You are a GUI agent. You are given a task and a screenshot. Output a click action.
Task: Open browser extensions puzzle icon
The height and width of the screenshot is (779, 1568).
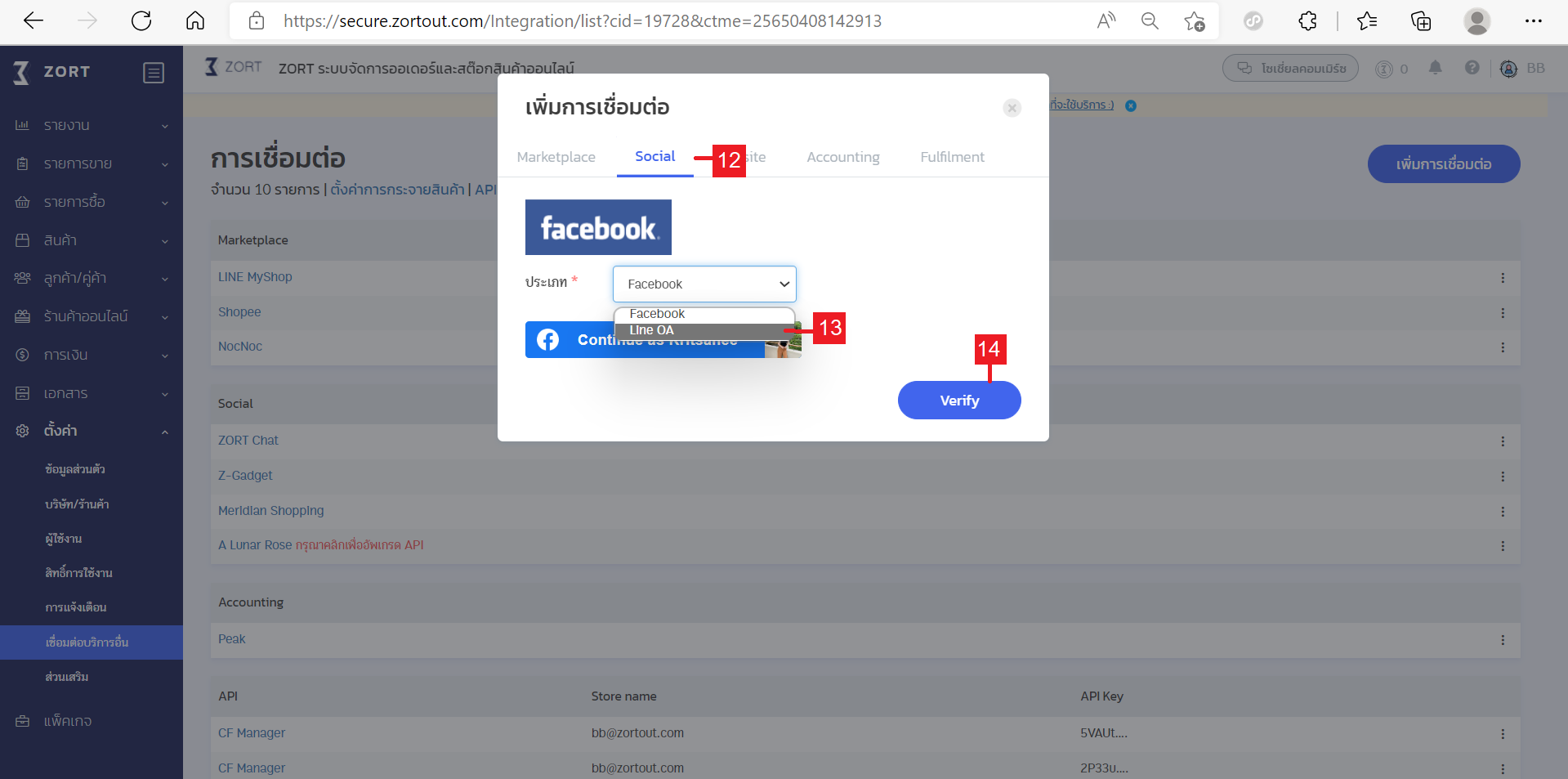(1307, 21)
